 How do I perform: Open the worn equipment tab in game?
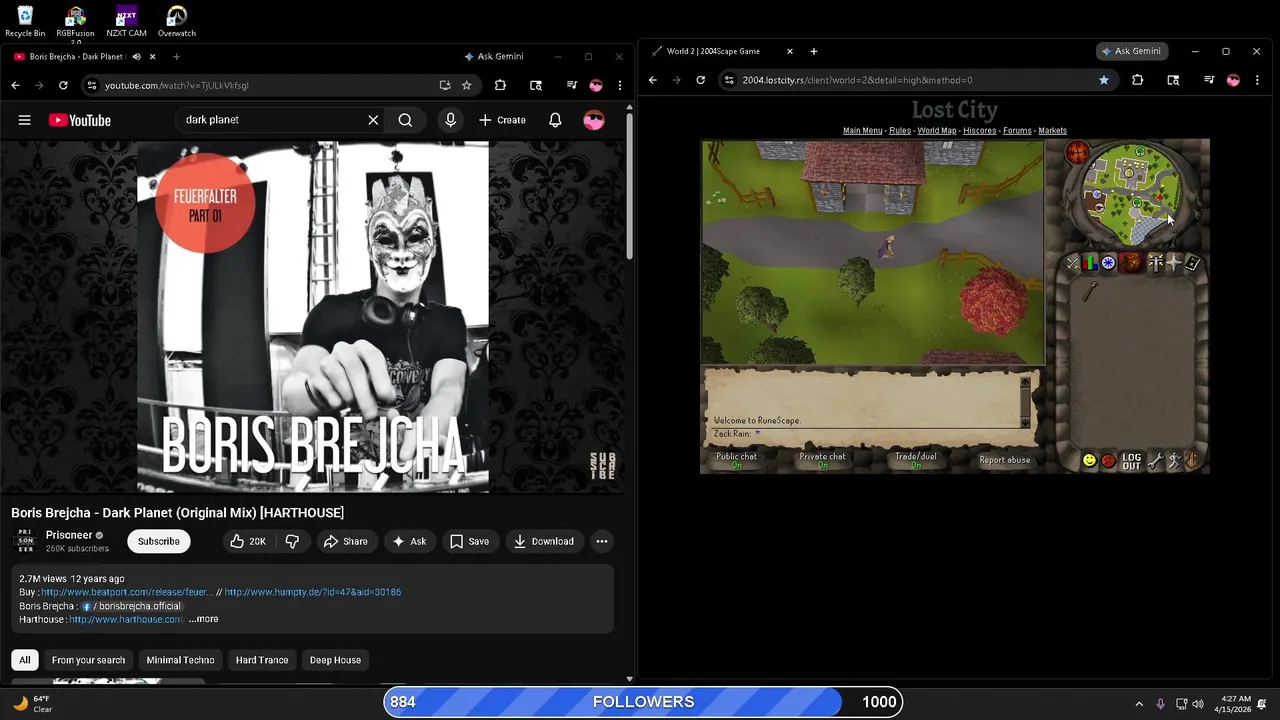1156,263
